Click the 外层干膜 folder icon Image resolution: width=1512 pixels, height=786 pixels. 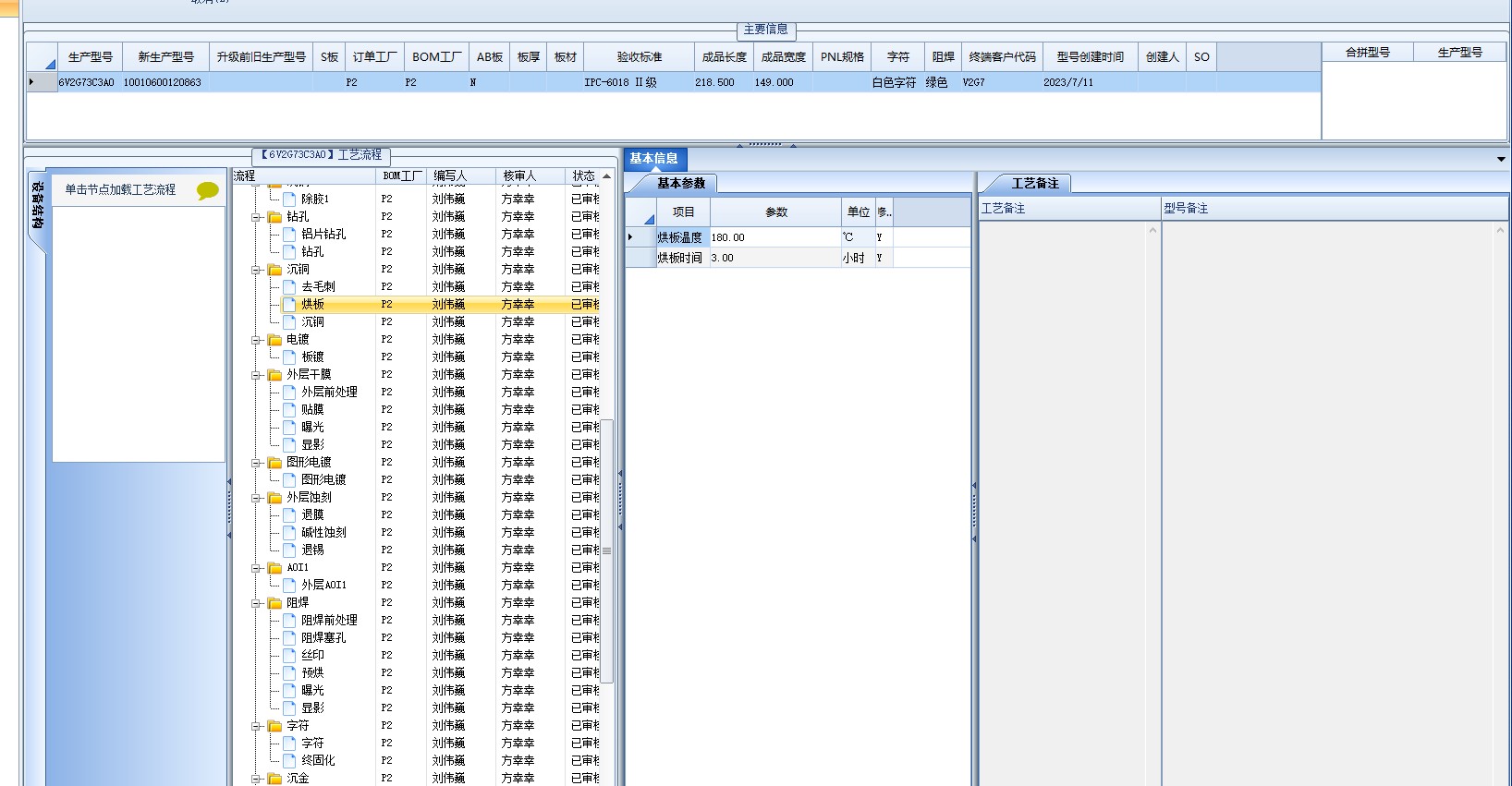click(274, 375)
